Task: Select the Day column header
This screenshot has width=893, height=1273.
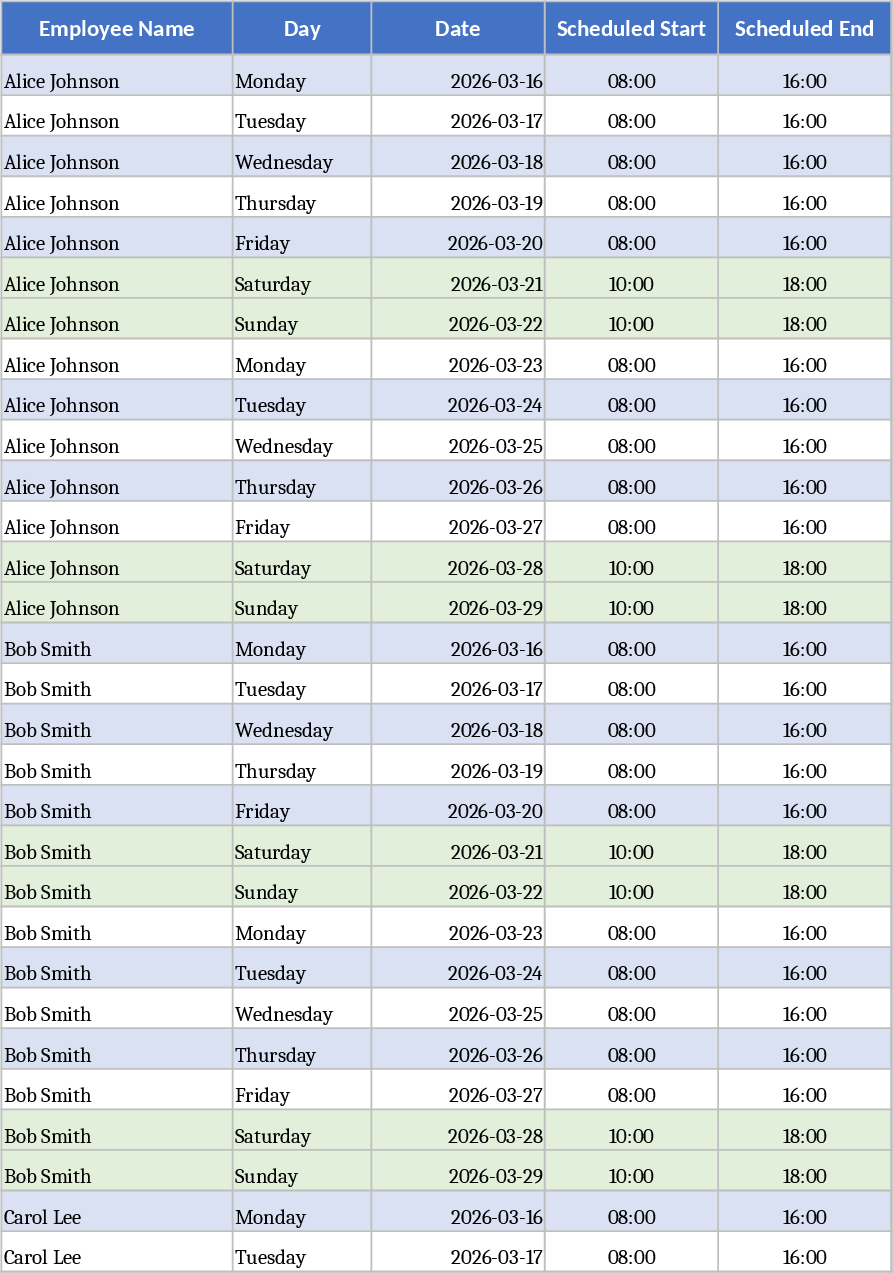Action: [x=302, y=29]
